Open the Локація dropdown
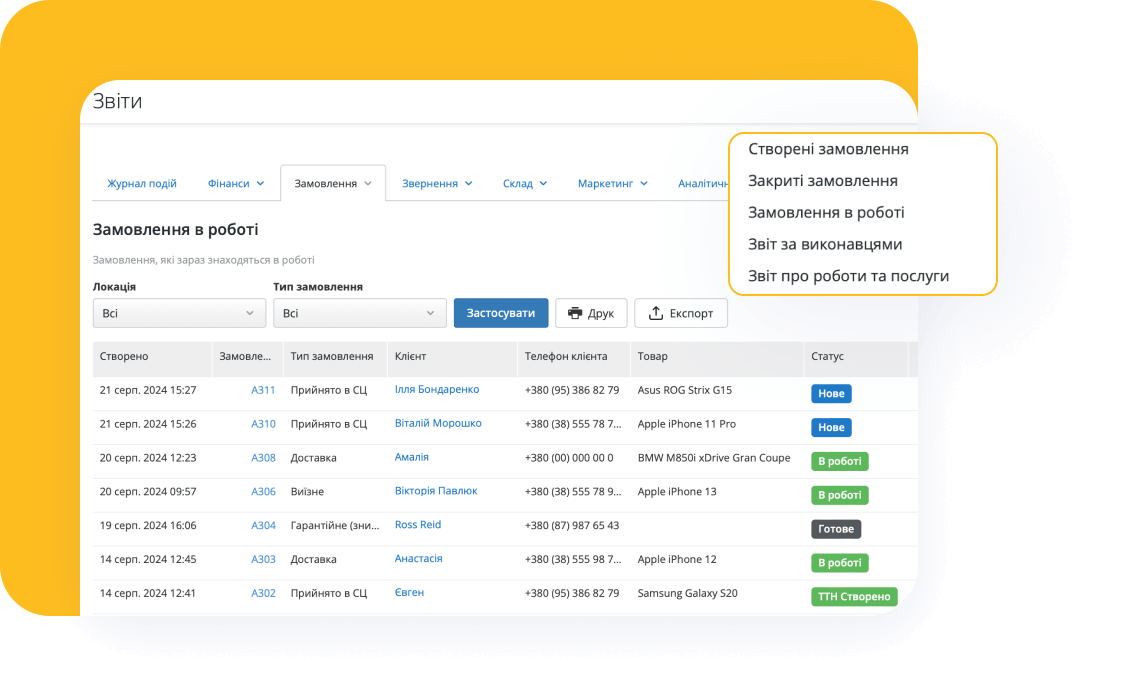The width and height of the screenshot is (1138, 688). pos(179,314)
